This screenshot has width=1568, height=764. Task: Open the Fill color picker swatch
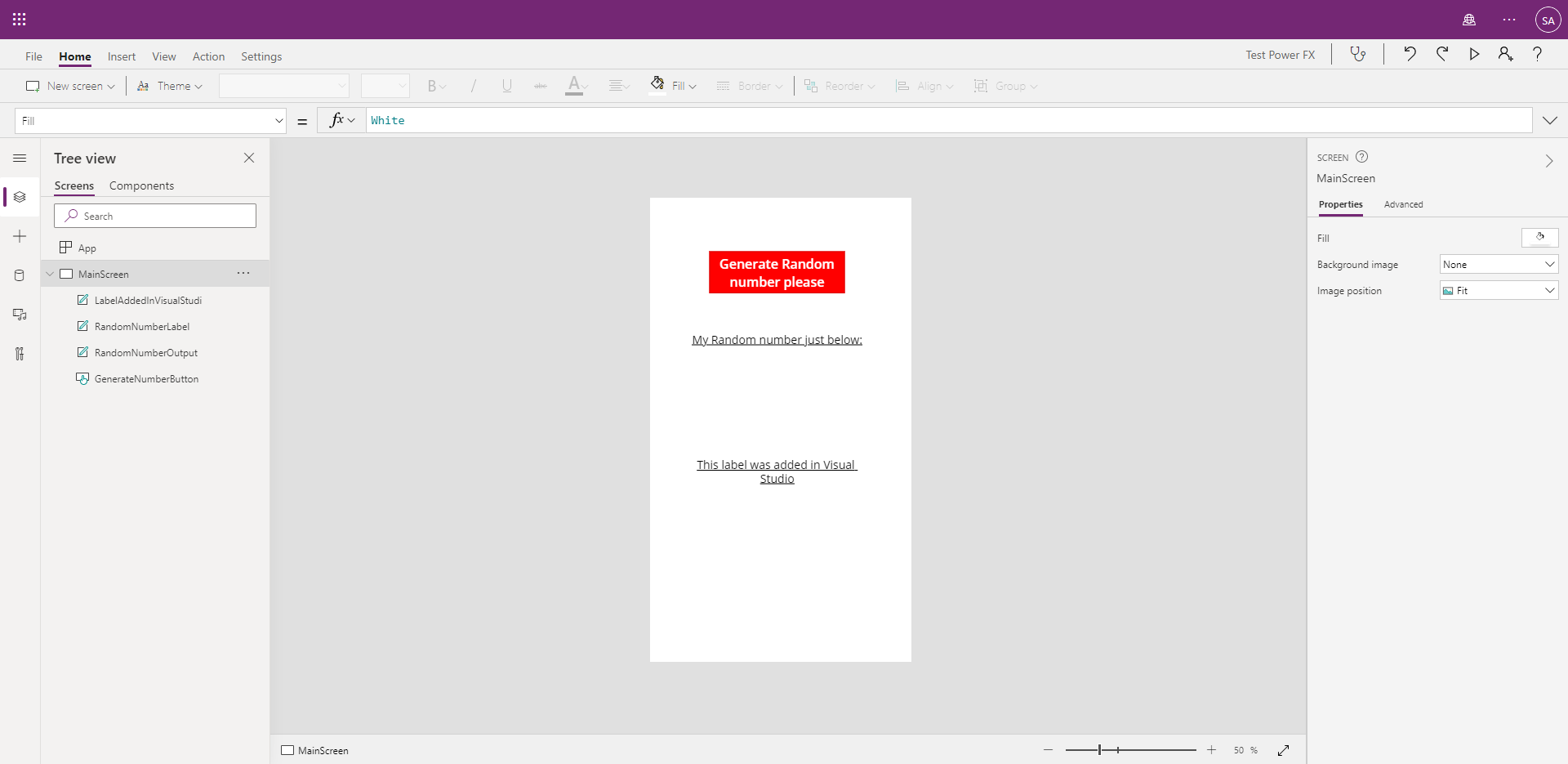pos(1539,238)
